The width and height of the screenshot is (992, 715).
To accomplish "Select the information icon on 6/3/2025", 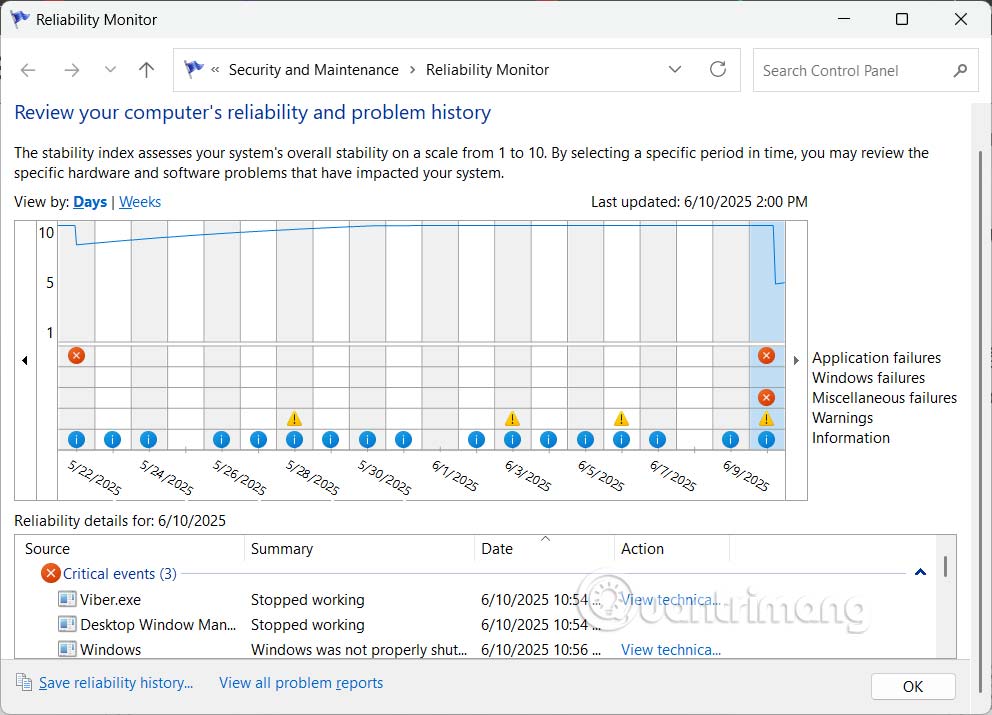I will (512, 439).
